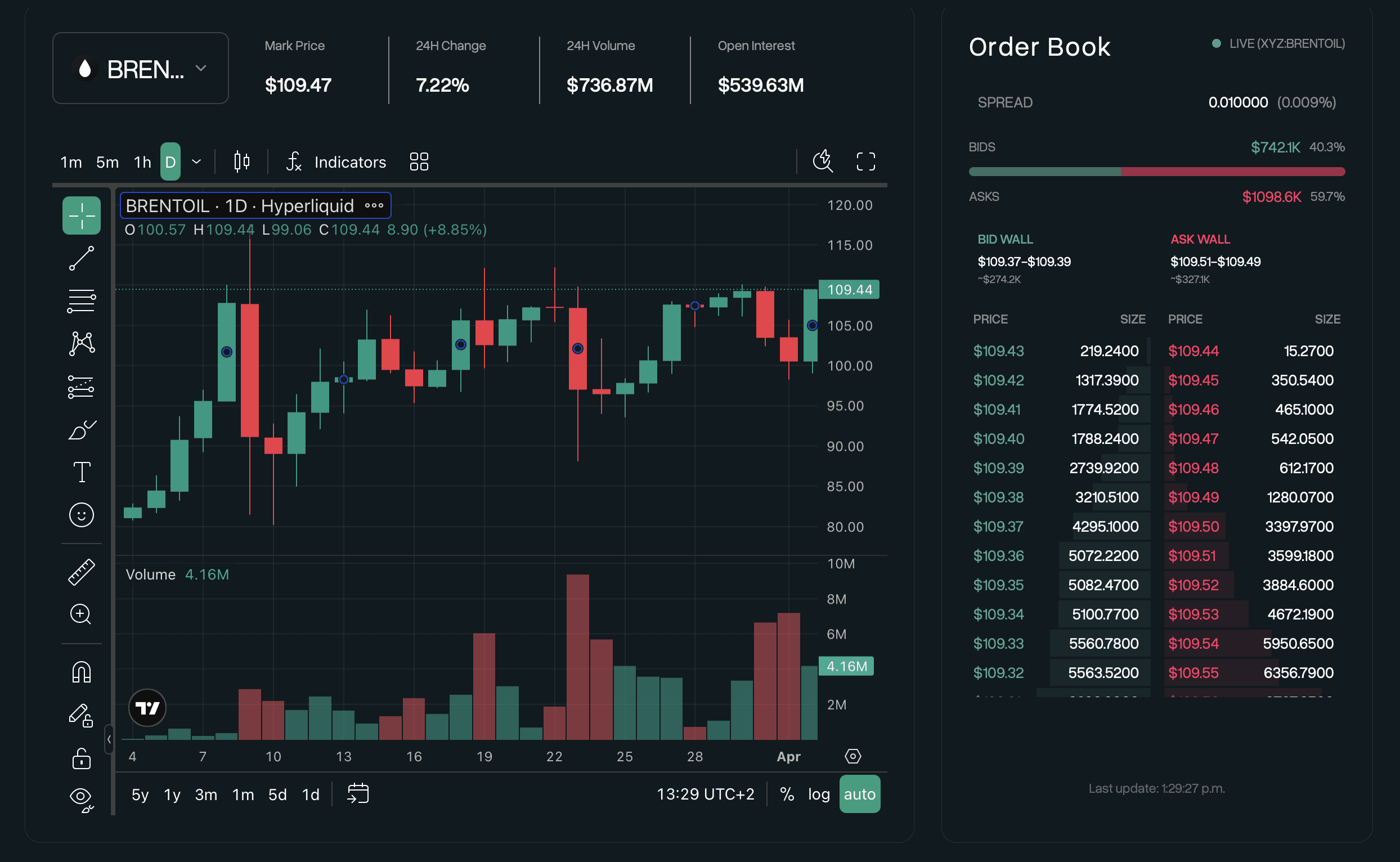This screenshot has height=862, width=1400.
Task: Click the 109.44 current price label
Action: pyautogui.click(x=849, y=290)
